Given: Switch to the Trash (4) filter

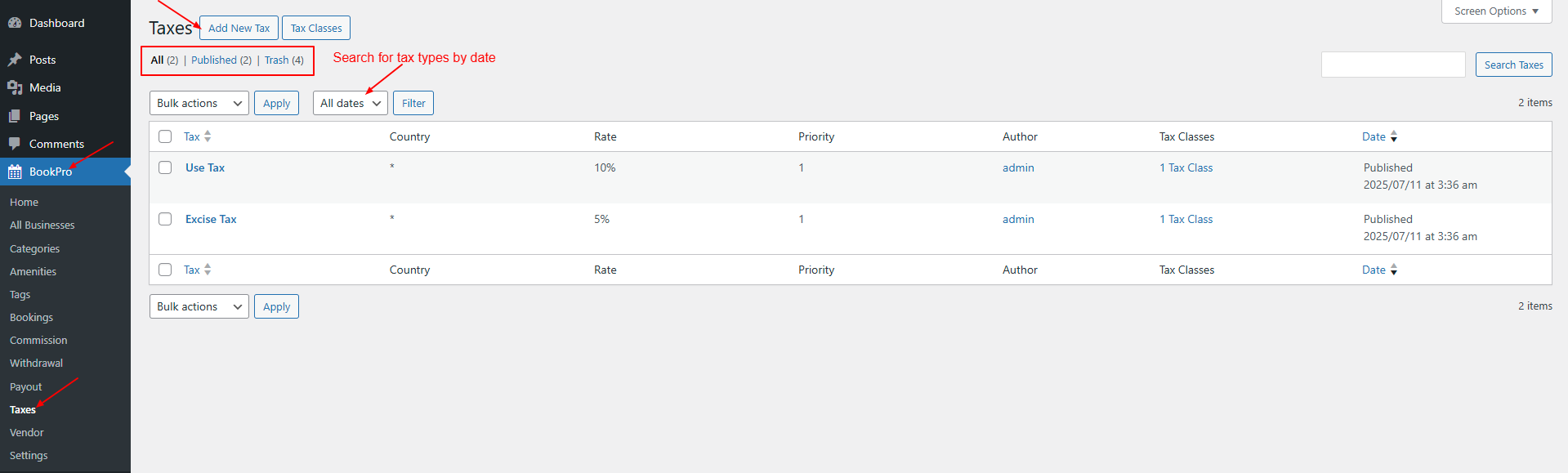Looking at the screenshot, I should [284, 60].
